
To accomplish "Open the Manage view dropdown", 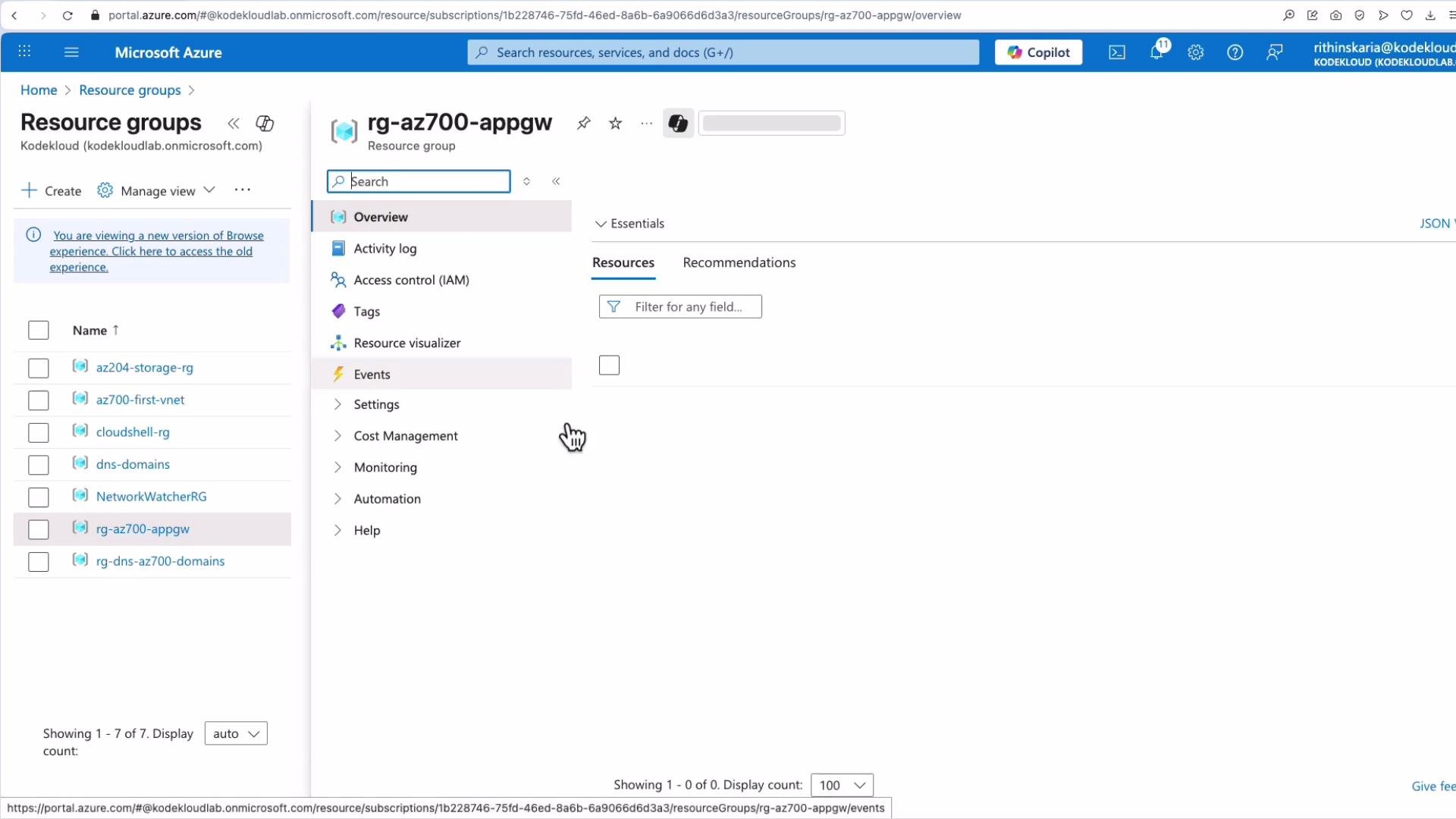I will click(x=157, y=190).
